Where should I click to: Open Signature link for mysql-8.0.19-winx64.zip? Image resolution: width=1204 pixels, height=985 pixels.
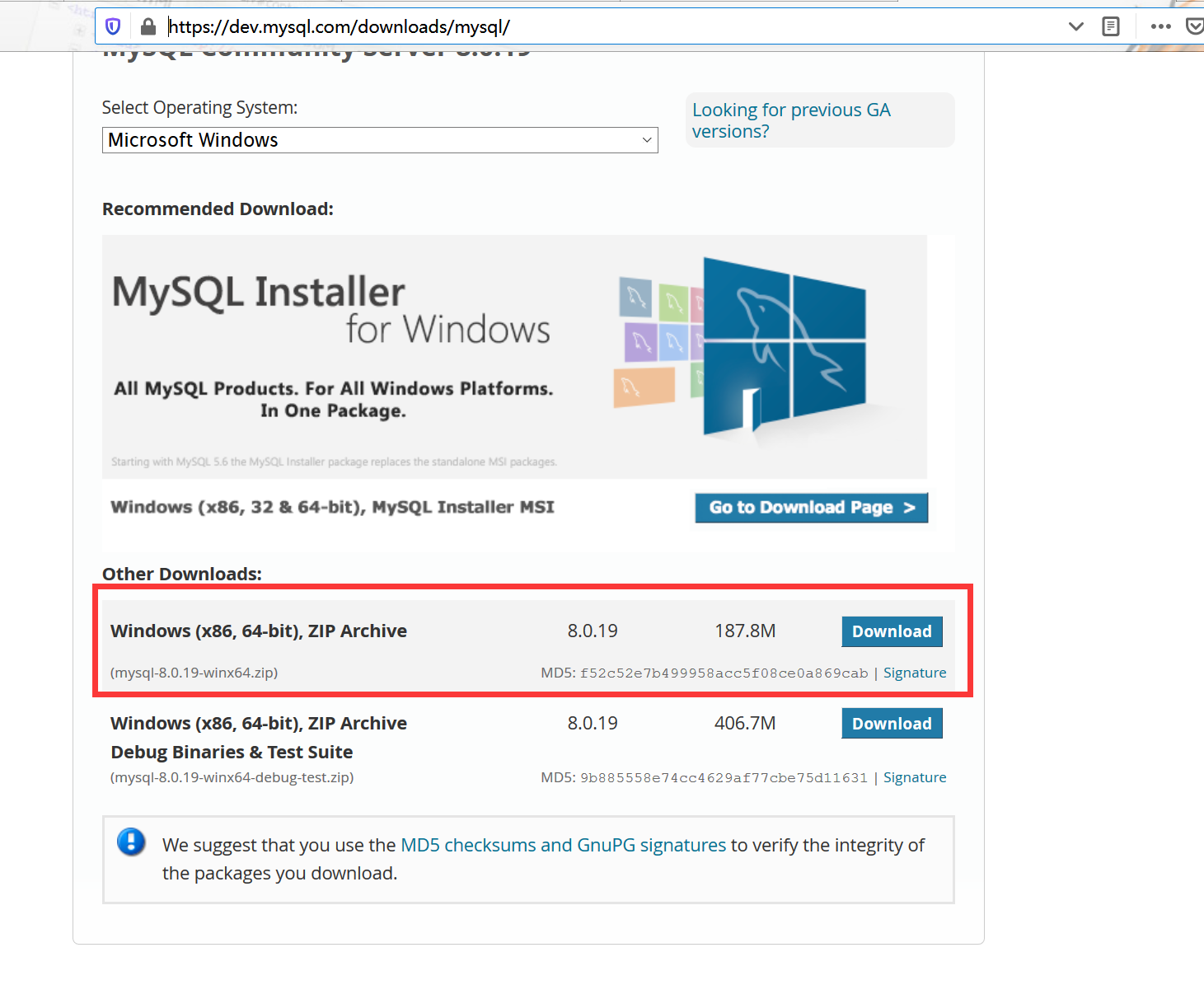coord(915,673)
